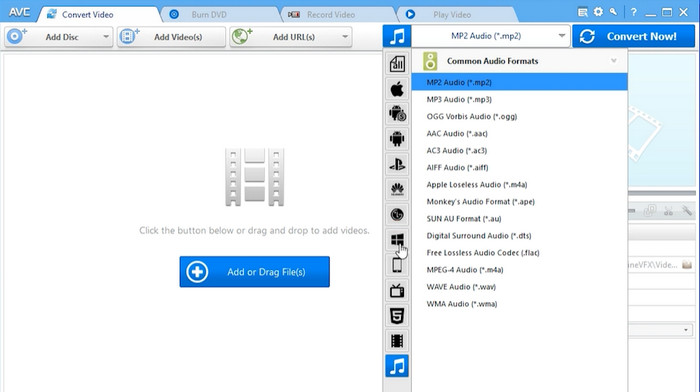Image resolution: width=700 pixels, height=392 pixels.
Task: Select the Huawei devices category icon
Action: (397, 190)
